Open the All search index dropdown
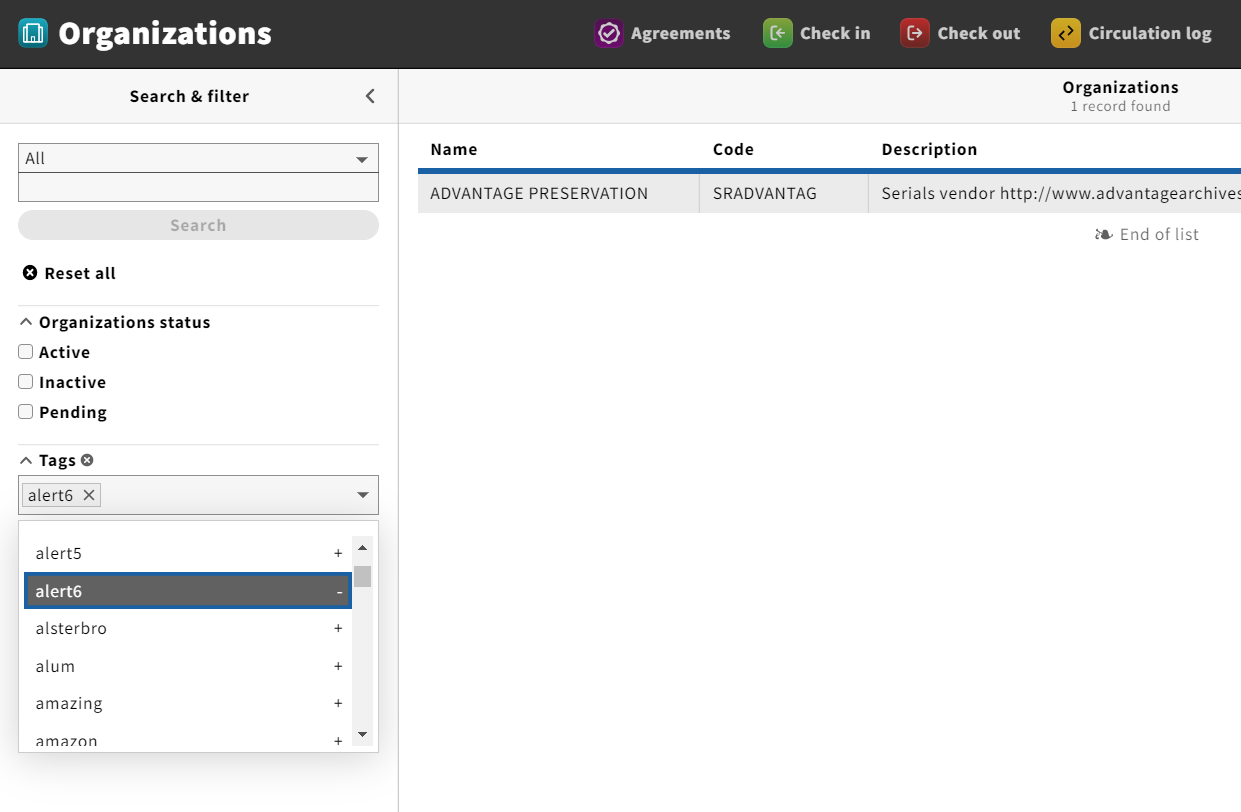Viewport: 1241px width, 812px height. (198, 158)
